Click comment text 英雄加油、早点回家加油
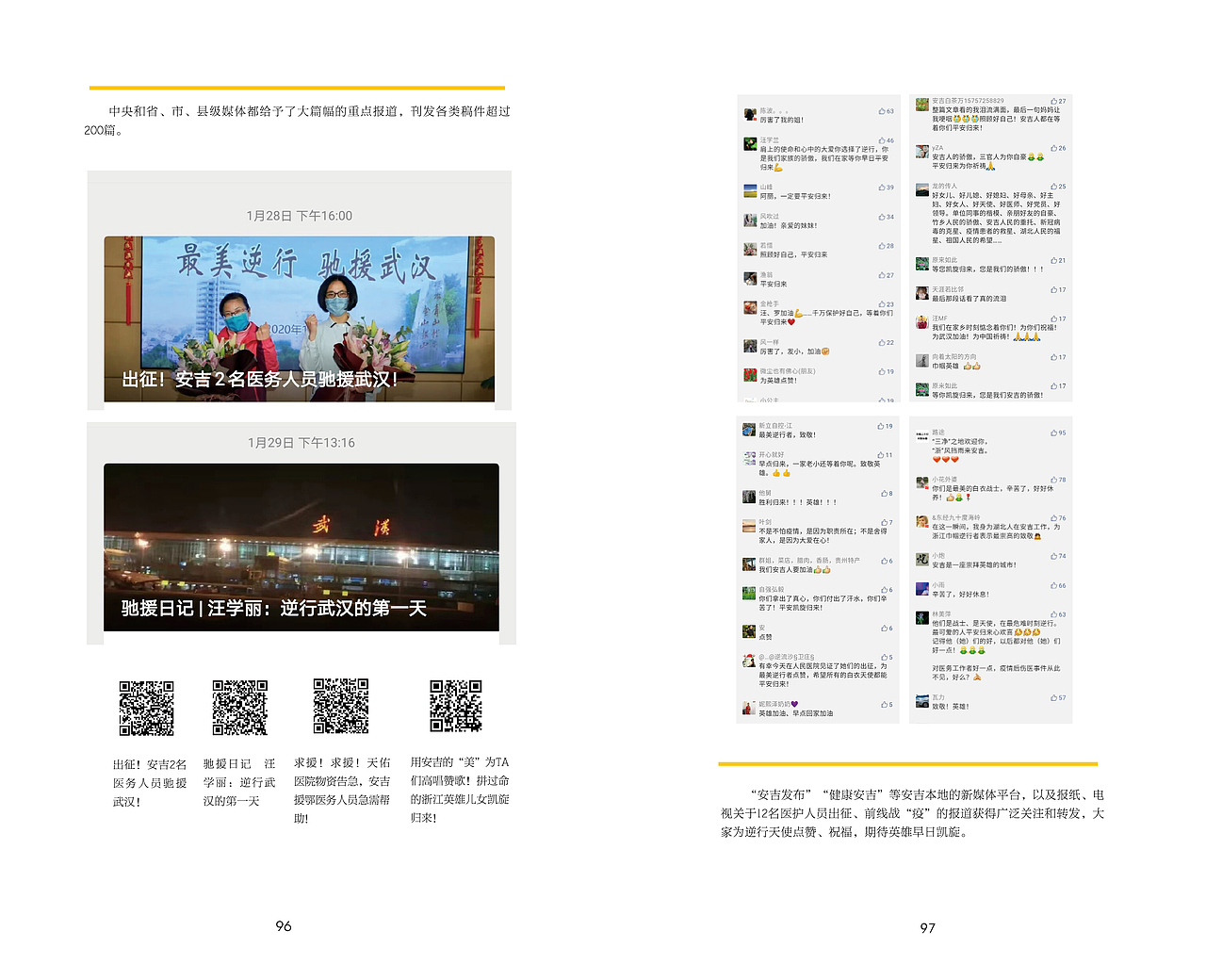 796,713
